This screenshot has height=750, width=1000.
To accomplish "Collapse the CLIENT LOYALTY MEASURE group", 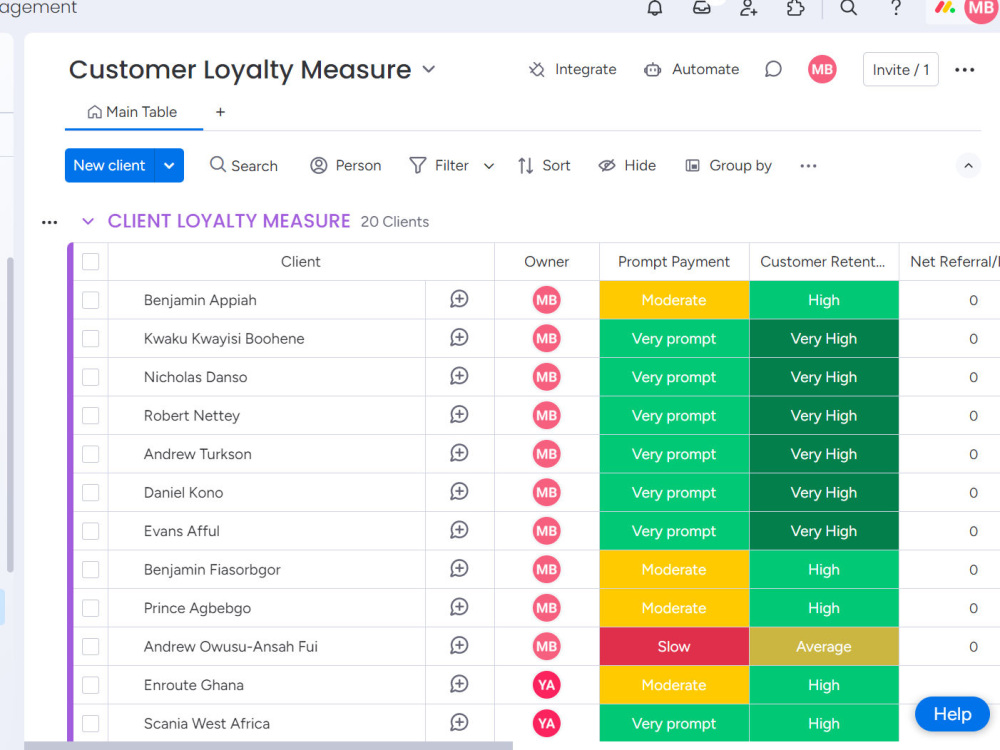I will (x=88, y=221).
